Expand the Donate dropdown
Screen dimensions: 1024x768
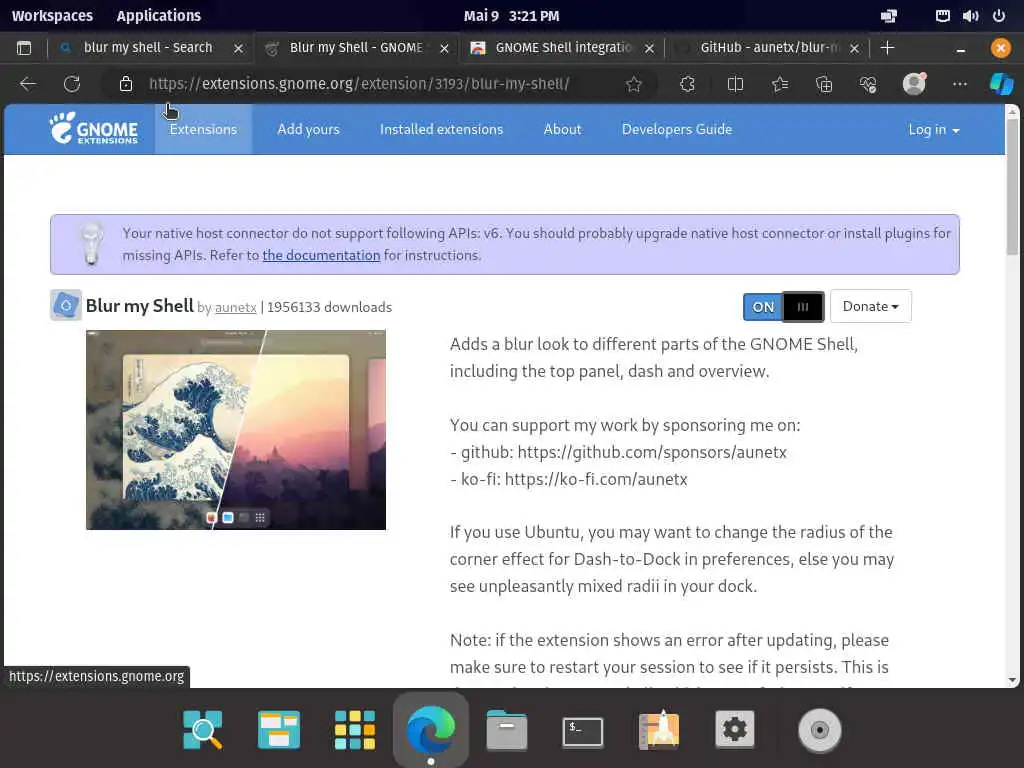pos(871,306)
